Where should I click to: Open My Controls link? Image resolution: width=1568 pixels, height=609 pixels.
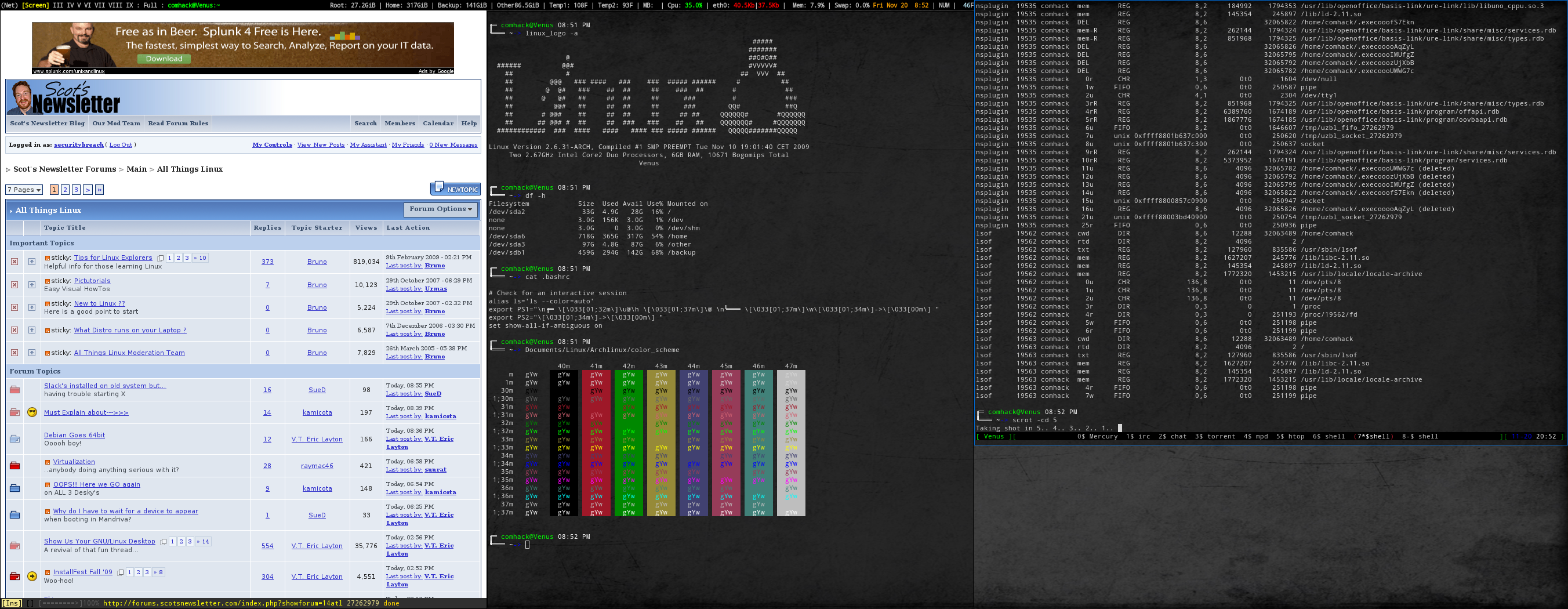[272, 145]
